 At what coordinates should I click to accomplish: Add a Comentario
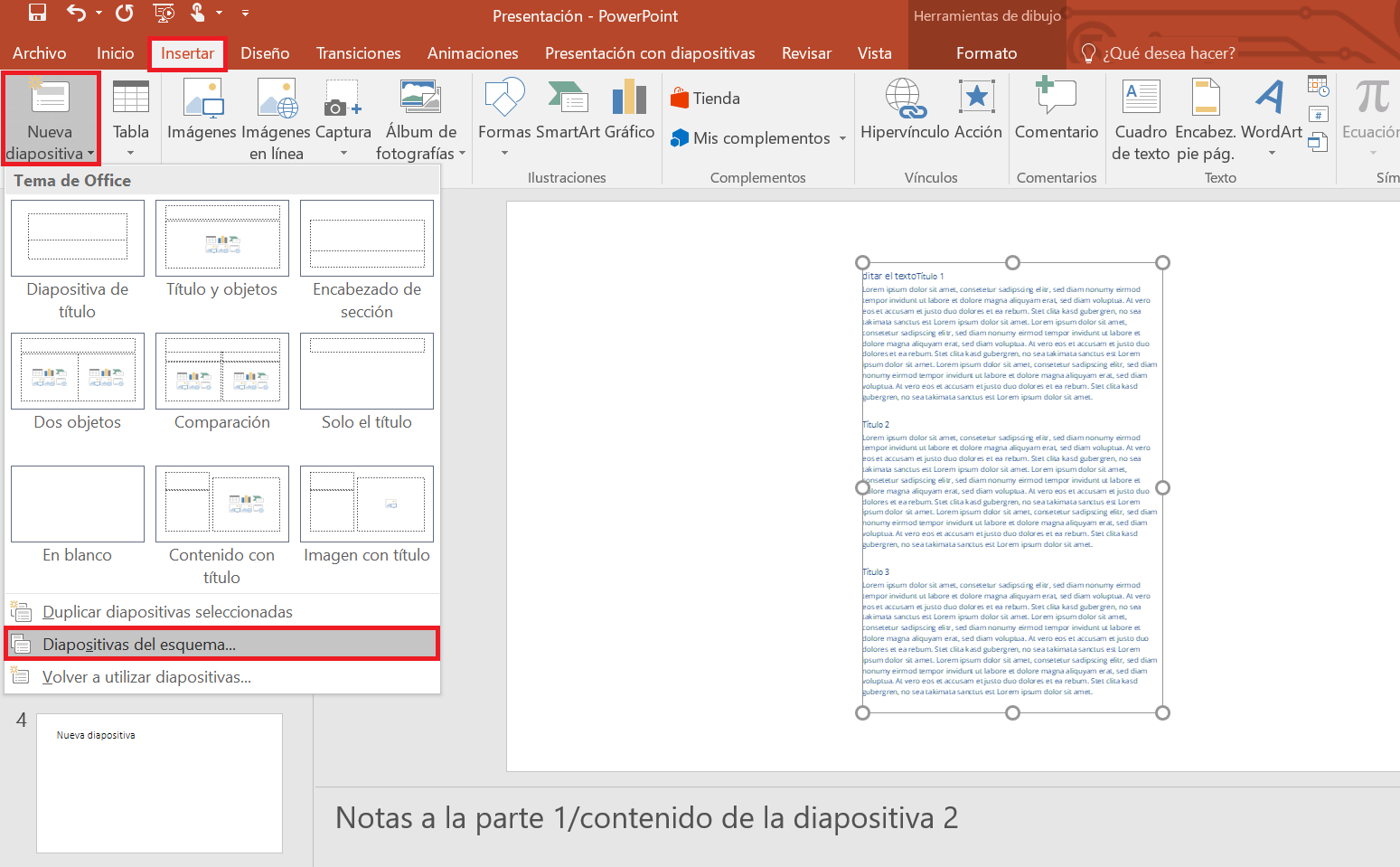point(1057,108)
